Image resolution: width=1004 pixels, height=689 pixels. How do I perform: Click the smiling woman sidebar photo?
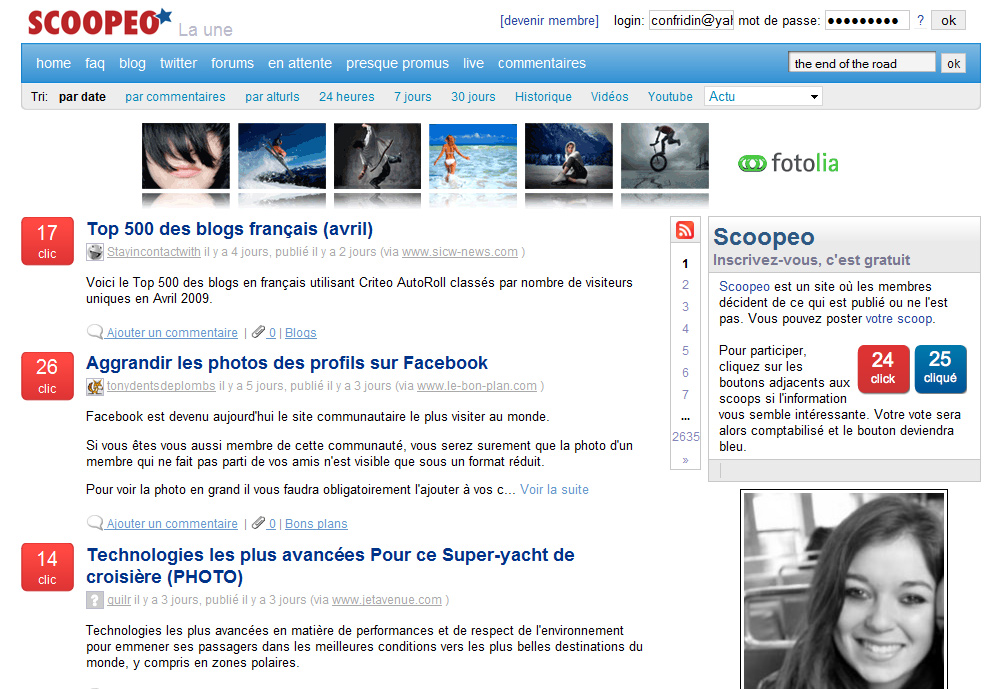click(x=844, y=590)
